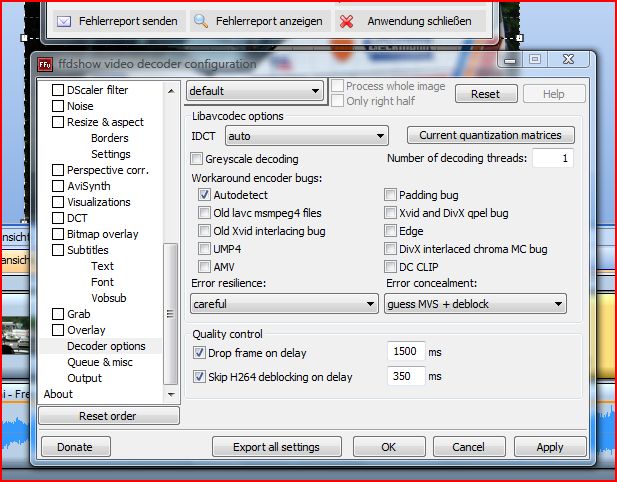Enable the Noise filter checkbox

58,106
